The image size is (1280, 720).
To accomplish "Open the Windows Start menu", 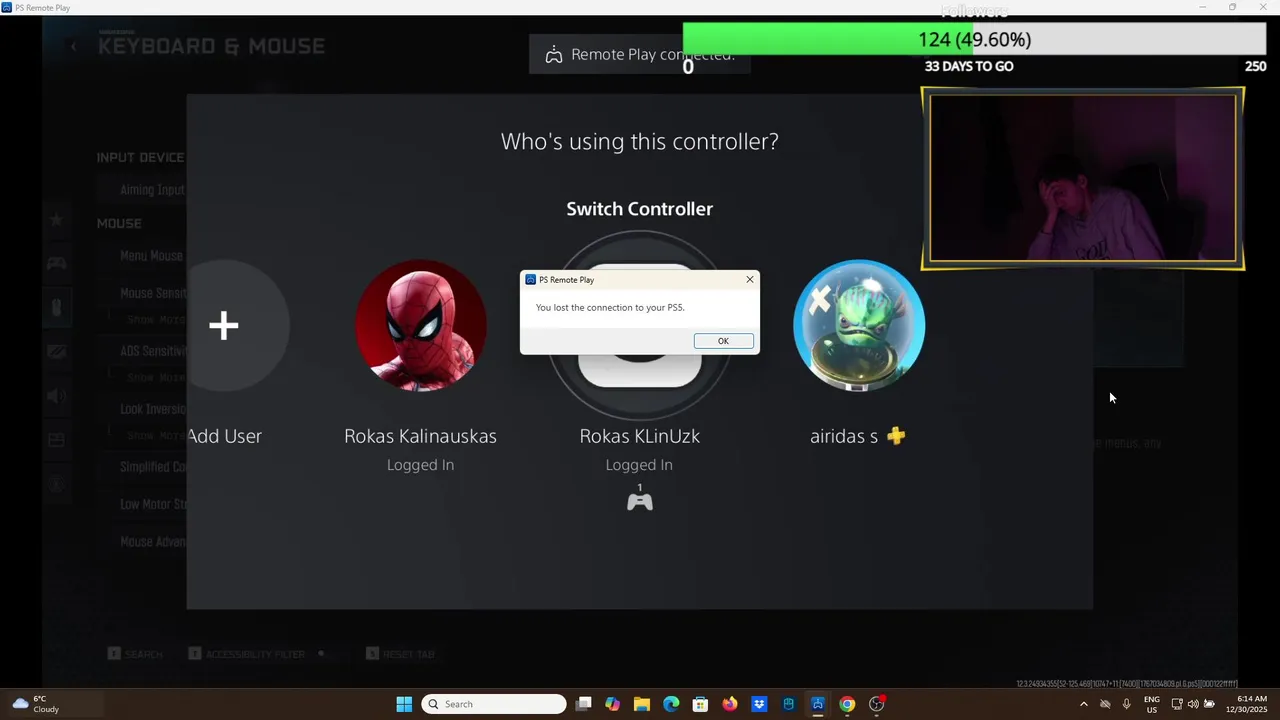I will point(404,704).
